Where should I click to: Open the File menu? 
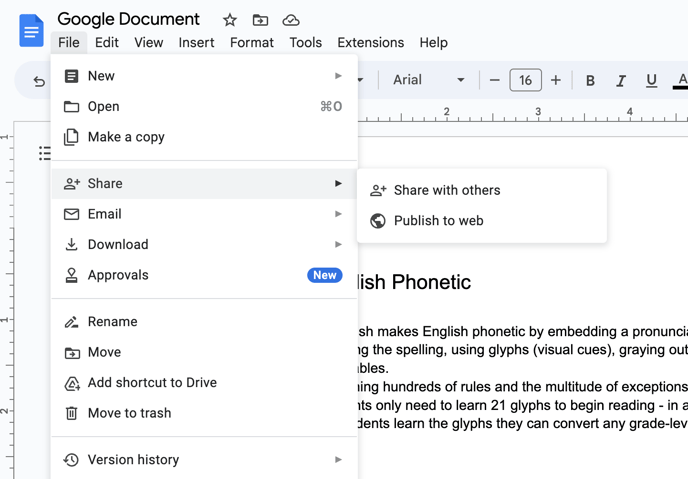[69, 43]
